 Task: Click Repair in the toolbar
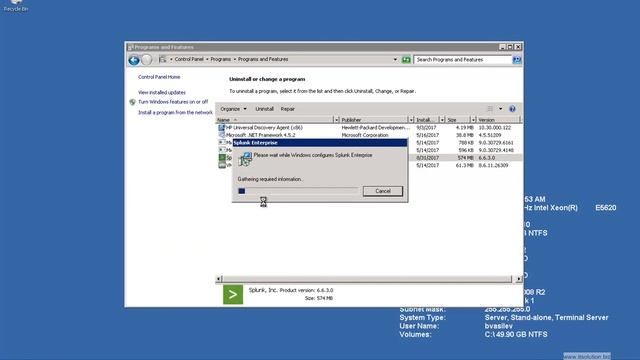click(x=287, y=109)
